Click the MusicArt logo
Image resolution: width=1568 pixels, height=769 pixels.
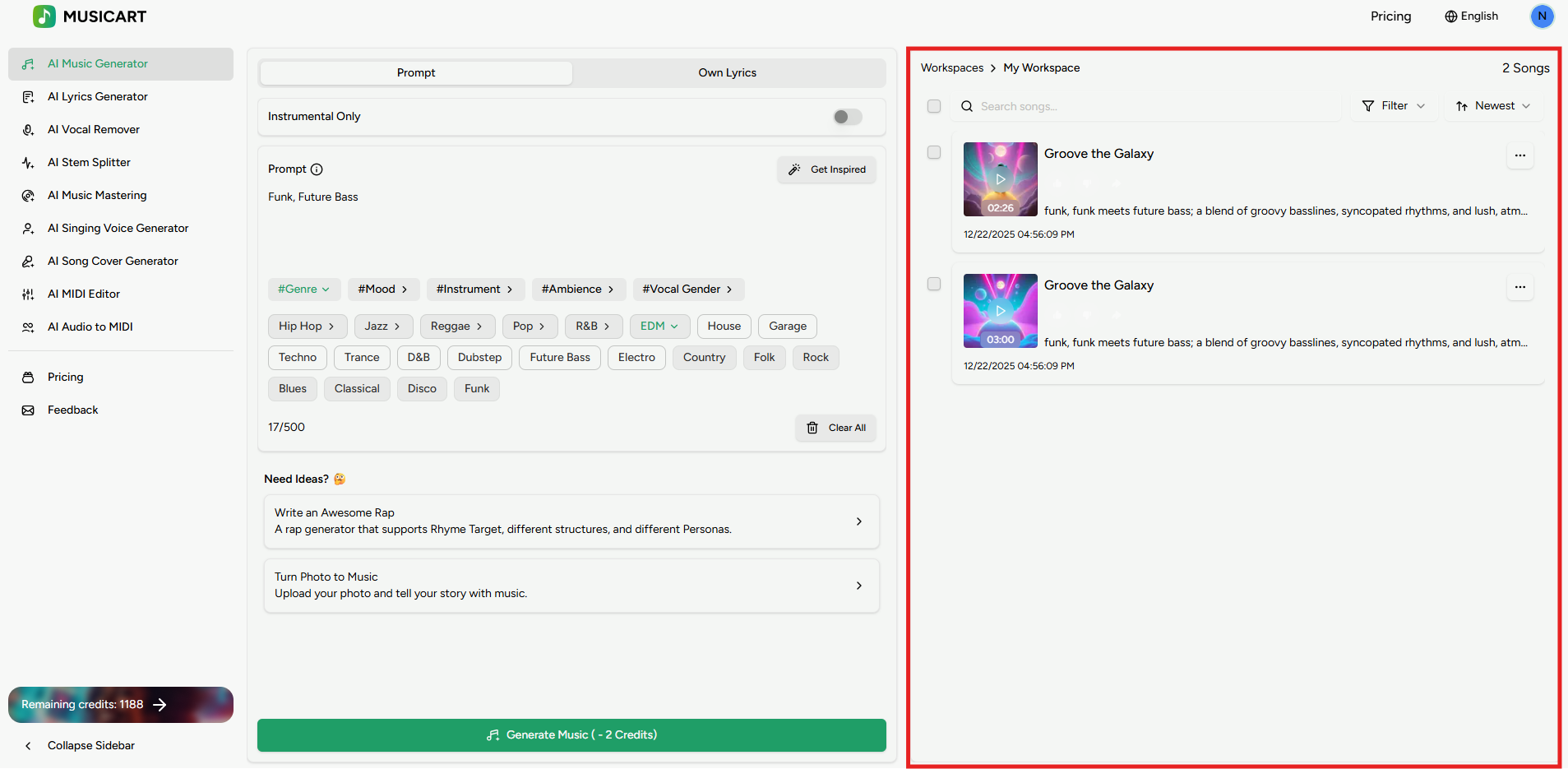tap(90, 16)
